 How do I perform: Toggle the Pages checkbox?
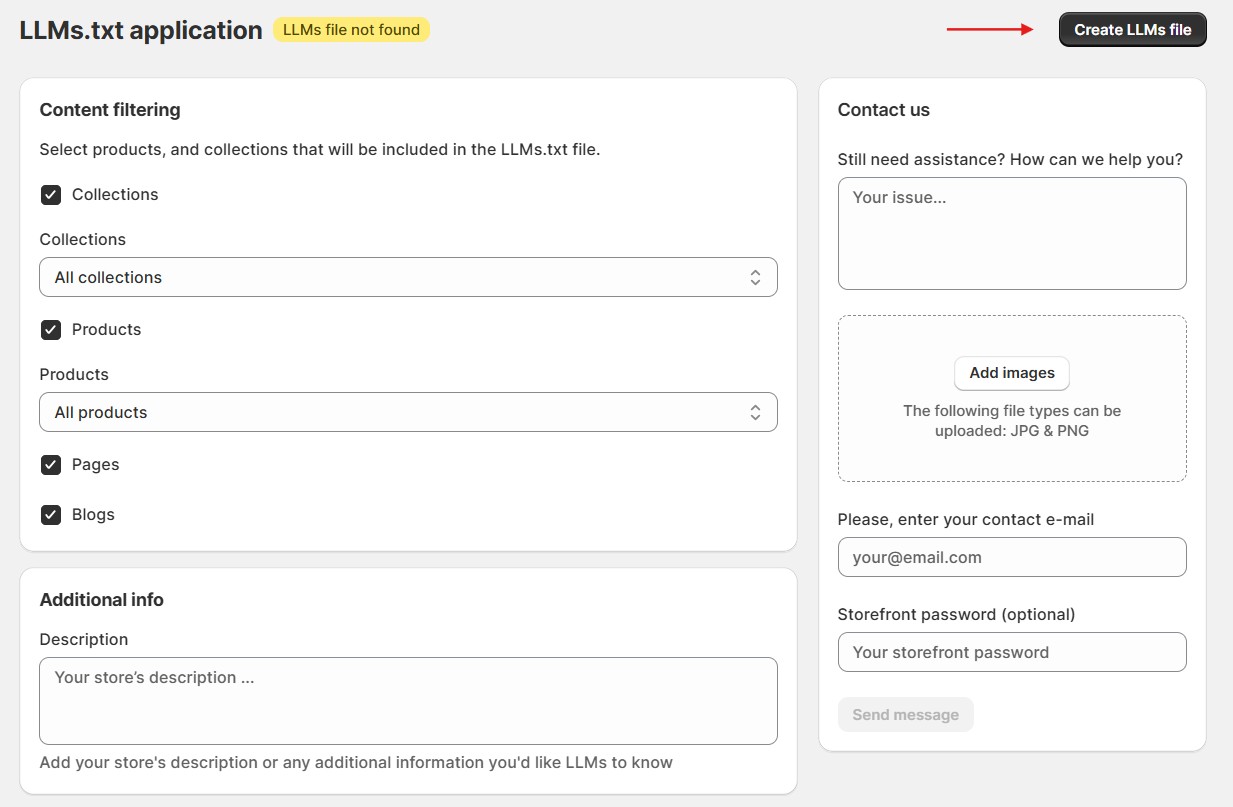(x=51, y=465)
